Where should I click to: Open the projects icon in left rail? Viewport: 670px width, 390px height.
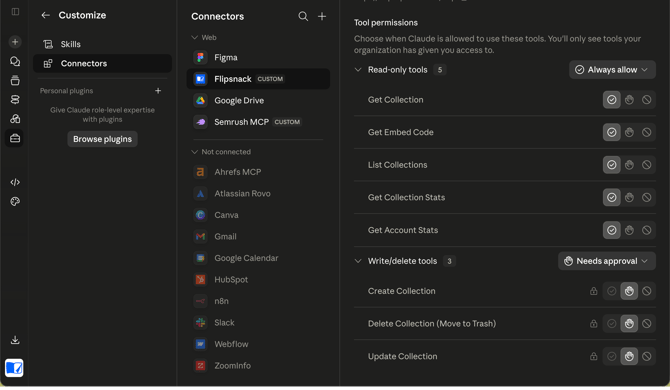15,80
